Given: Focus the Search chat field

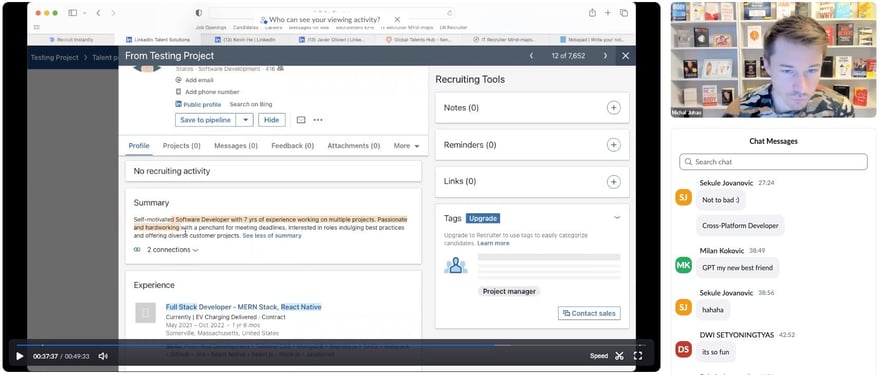Looking at the screenshot, I should tap(773, 162).
